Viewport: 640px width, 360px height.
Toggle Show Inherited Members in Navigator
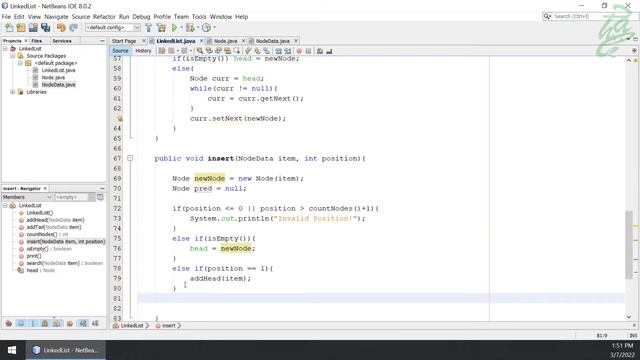click(x=9, y=324)
